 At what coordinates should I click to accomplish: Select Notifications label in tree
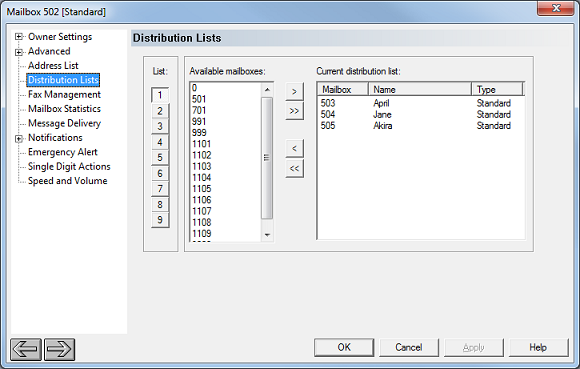[55, 138]
